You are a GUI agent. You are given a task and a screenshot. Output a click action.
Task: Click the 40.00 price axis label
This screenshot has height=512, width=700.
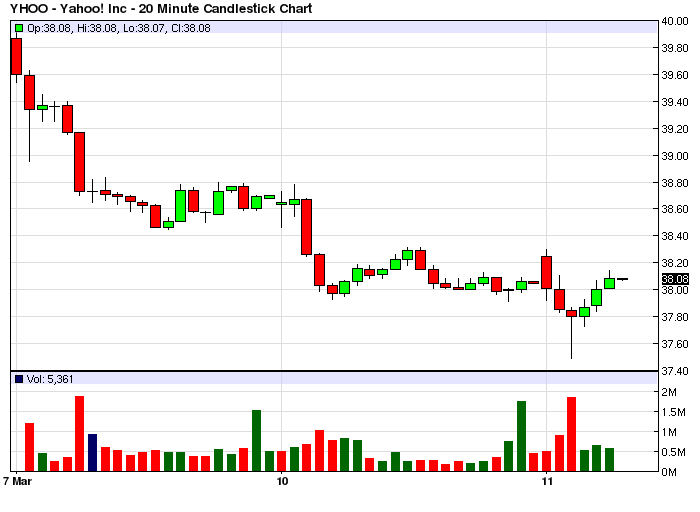[x=675, y=21]
